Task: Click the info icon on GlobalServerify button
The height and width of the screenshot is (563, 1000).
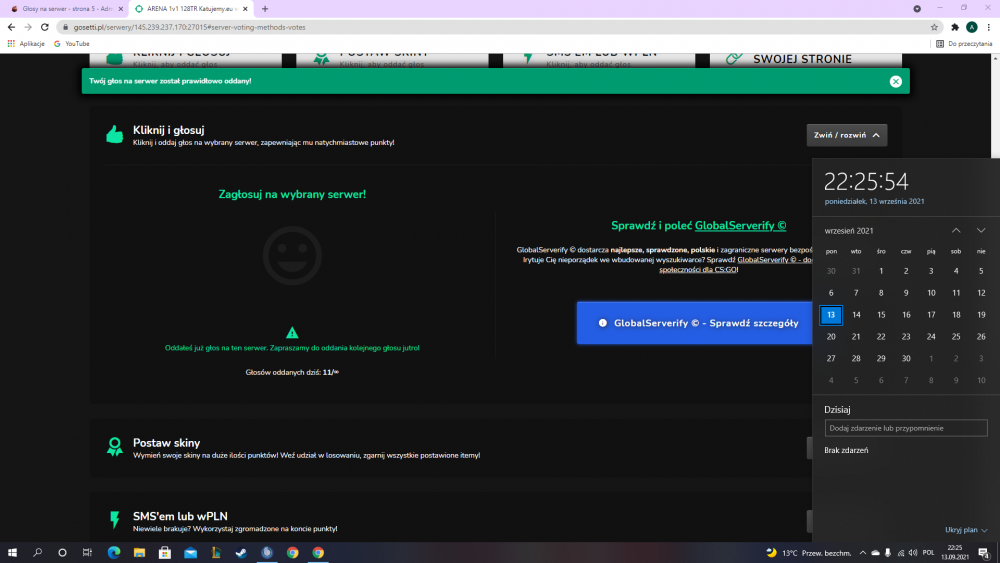Action: coord(603,323)
